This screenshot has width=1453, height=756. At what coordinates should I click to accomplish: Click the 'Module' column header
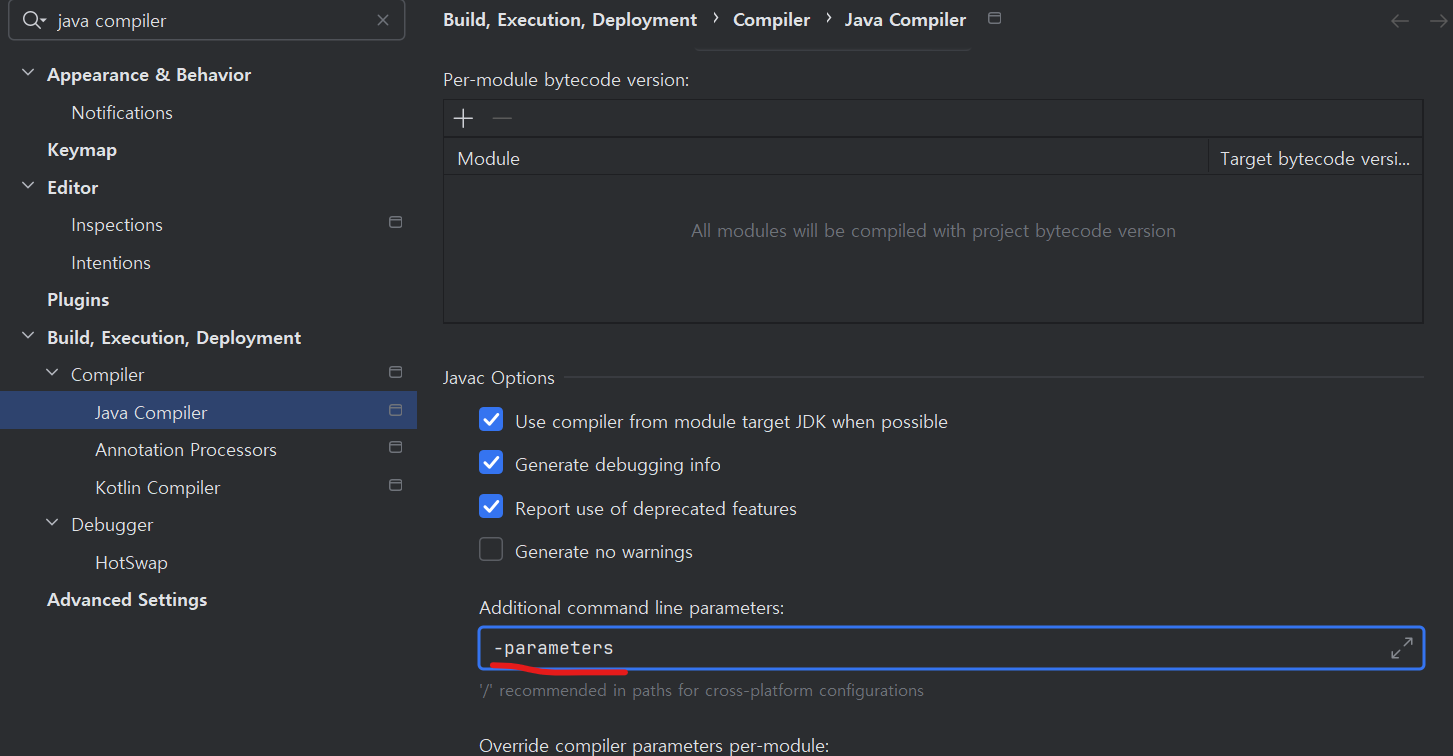[x=826, y=158]
